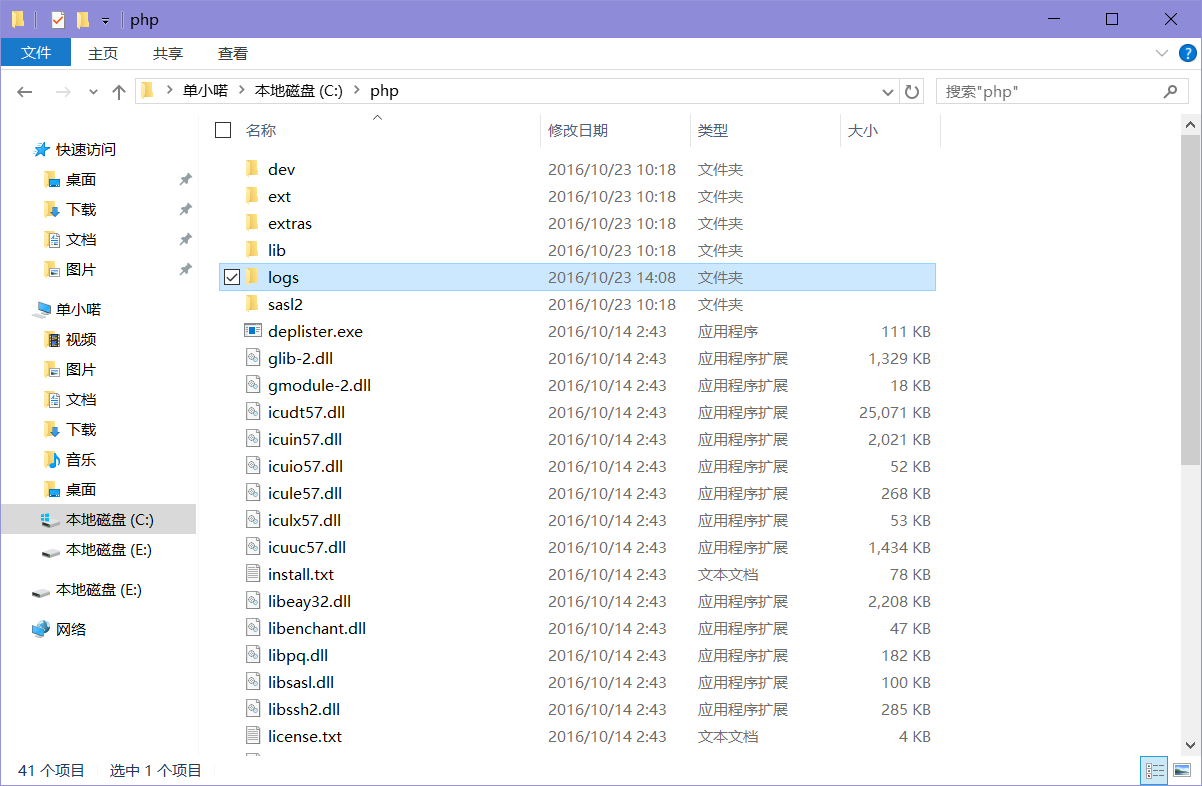Screen dimensions: 1202x786
Task: Expand the root breadcrumb arrow
Action: (x=170, y=91)
